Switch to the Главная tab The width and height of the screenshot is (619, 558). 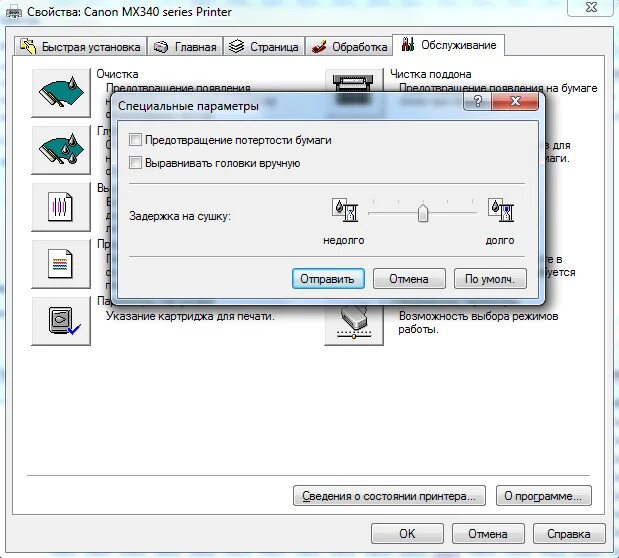coord(185,47)
